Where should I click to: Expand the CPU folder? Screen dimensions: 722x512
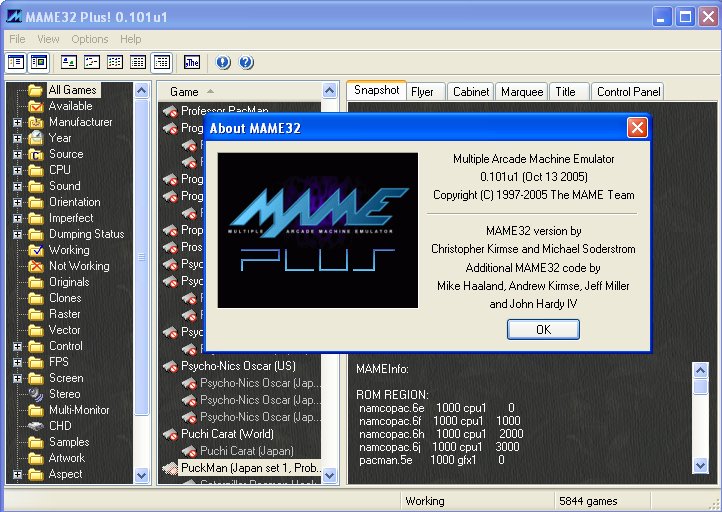[x=17, y=170]
